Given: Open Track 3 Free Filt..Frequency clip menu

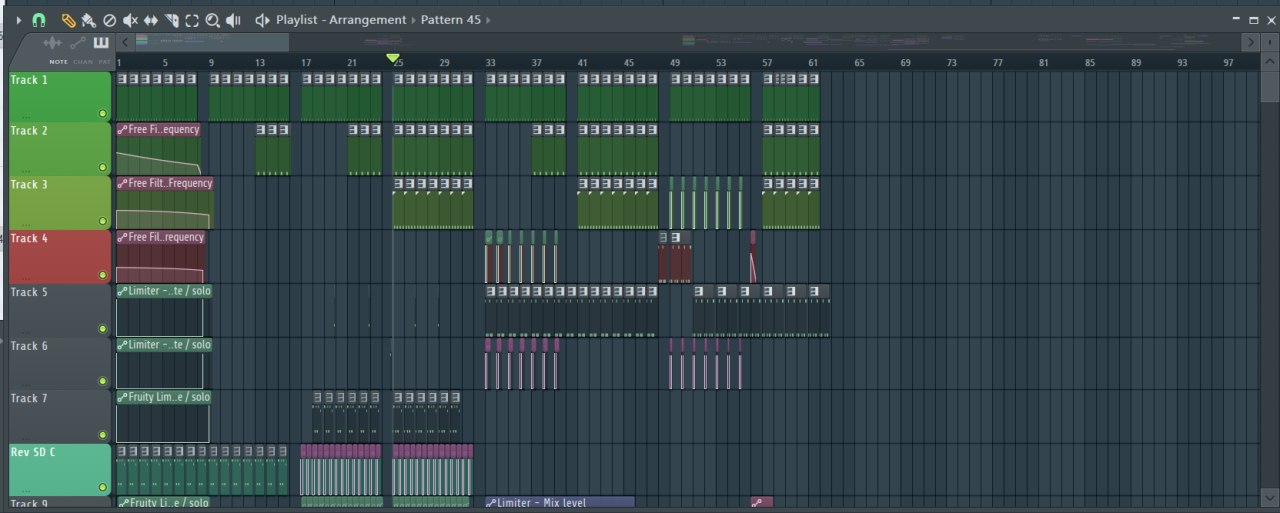Looking at the screenshot, I should pyautogui.click(x=122, y=184).
